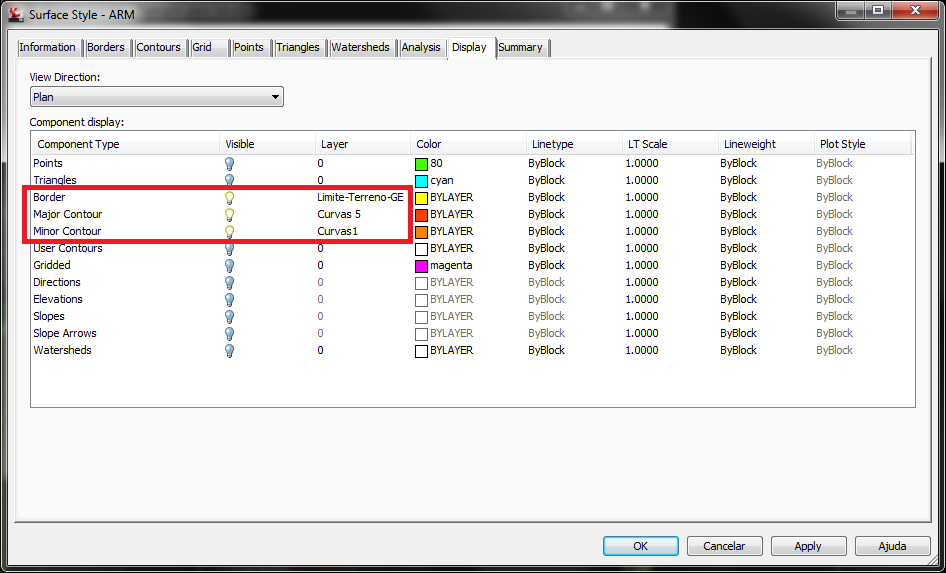Go to the Analysis tab

[x=421, y=47]
